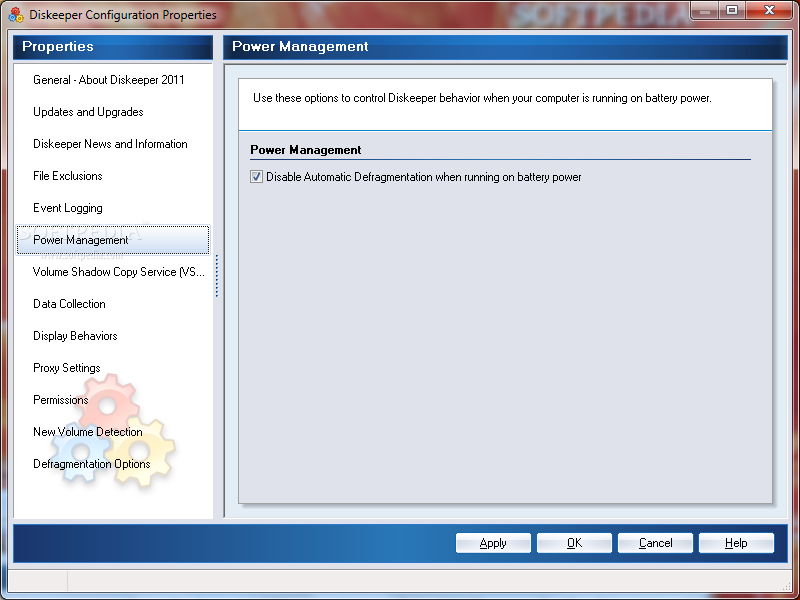Toggle Disable Automatic Defragmentation on battery power checkbox
Image resolution: width=800 pixels, height=600 pixels.
tap(256, 177)
